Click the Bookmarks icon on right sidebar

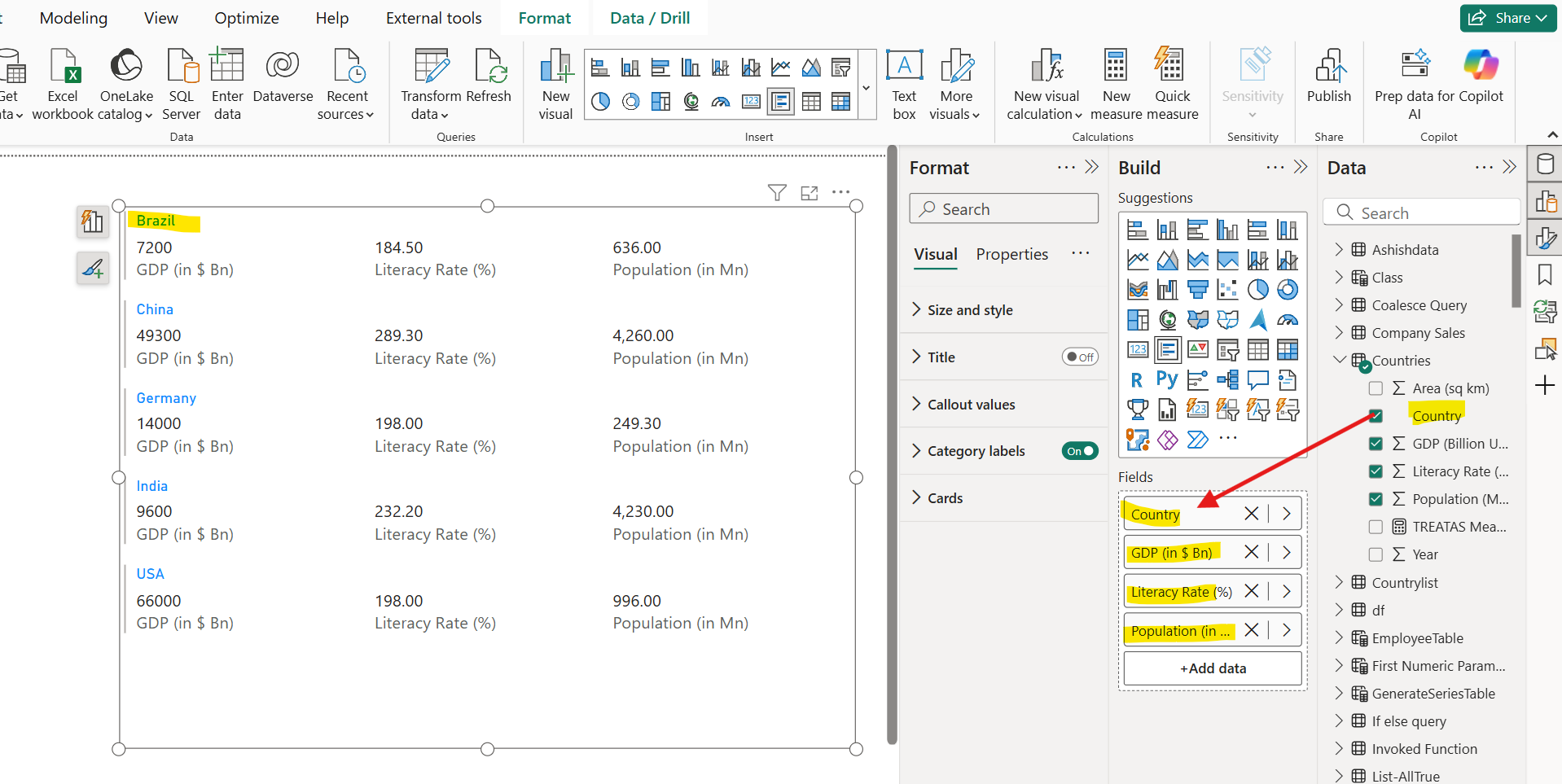coord(1544,274)
